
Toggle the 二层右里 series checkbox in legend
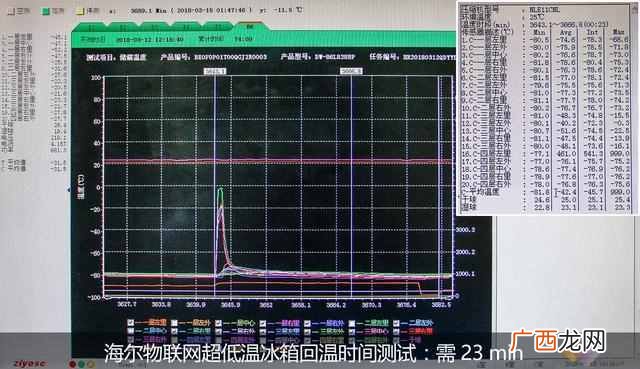pyautogui.click(x=174, y=331)
